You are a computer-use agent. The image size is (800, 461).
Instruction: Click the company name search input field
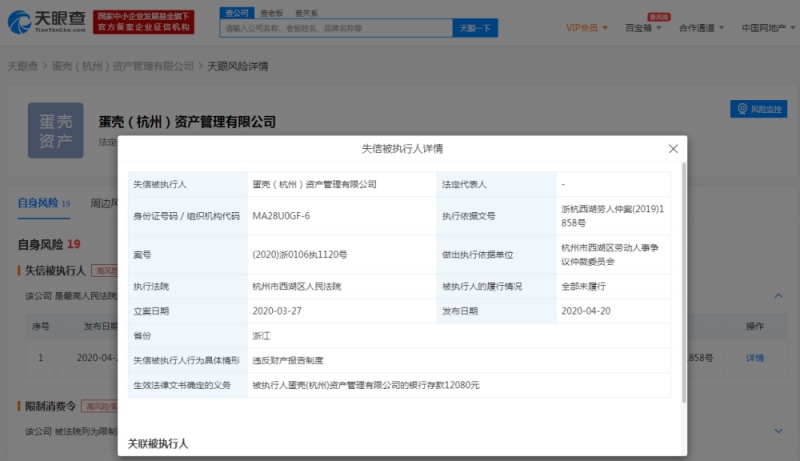tap(336, 28)
